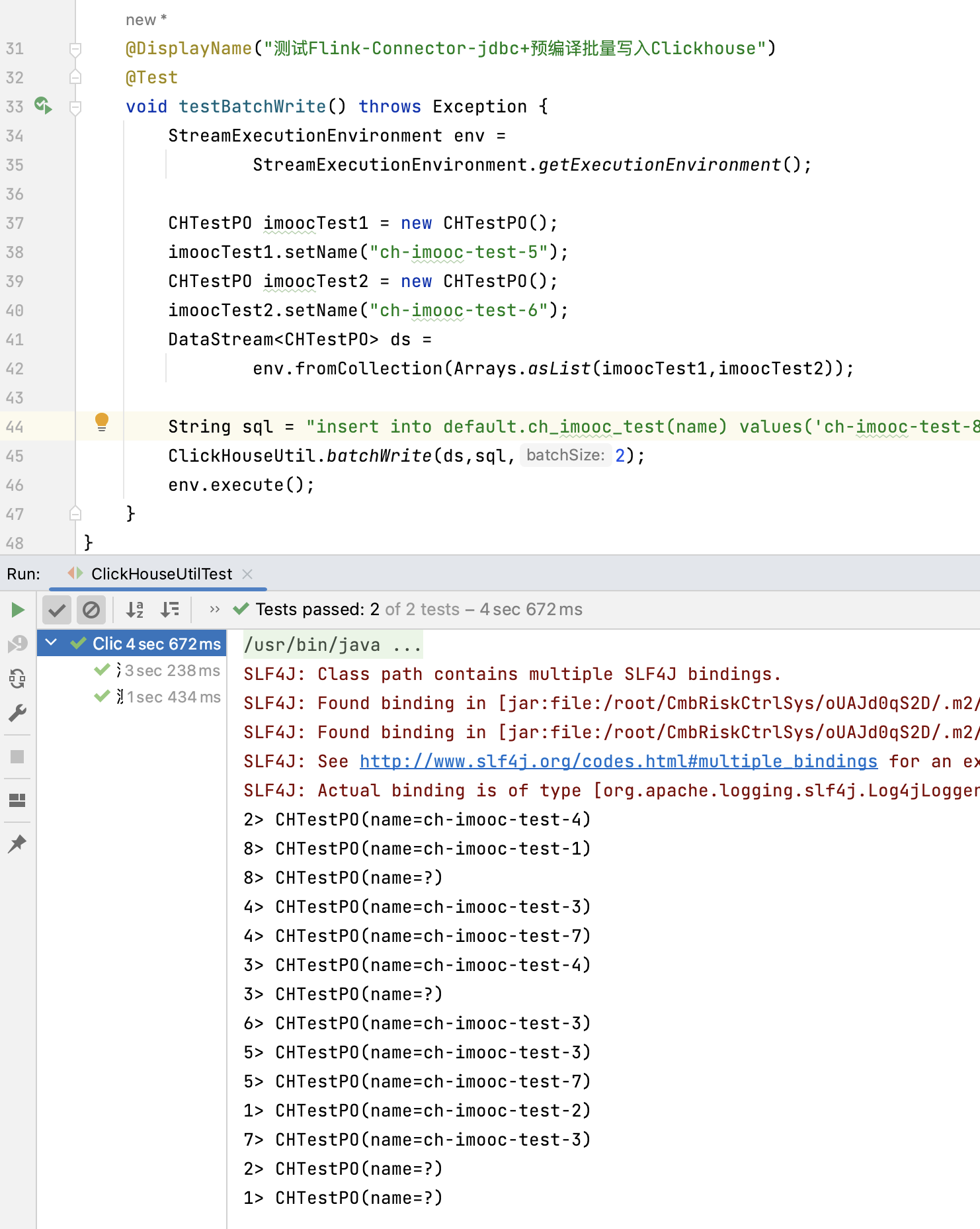
Task: Click line number 44 in the gutter
Action: 15,427
